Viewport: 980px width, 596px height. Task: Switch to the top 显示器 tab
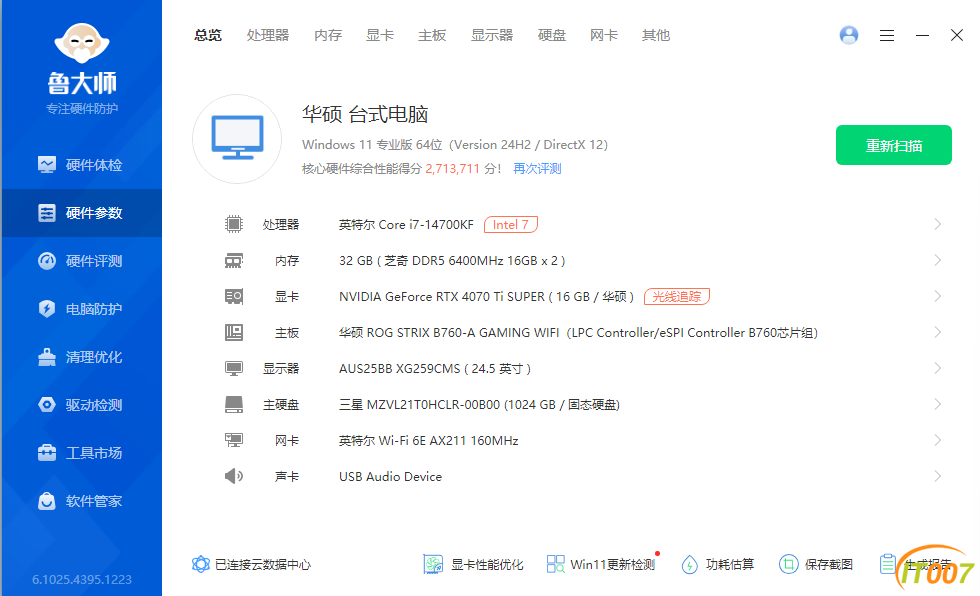492,36
